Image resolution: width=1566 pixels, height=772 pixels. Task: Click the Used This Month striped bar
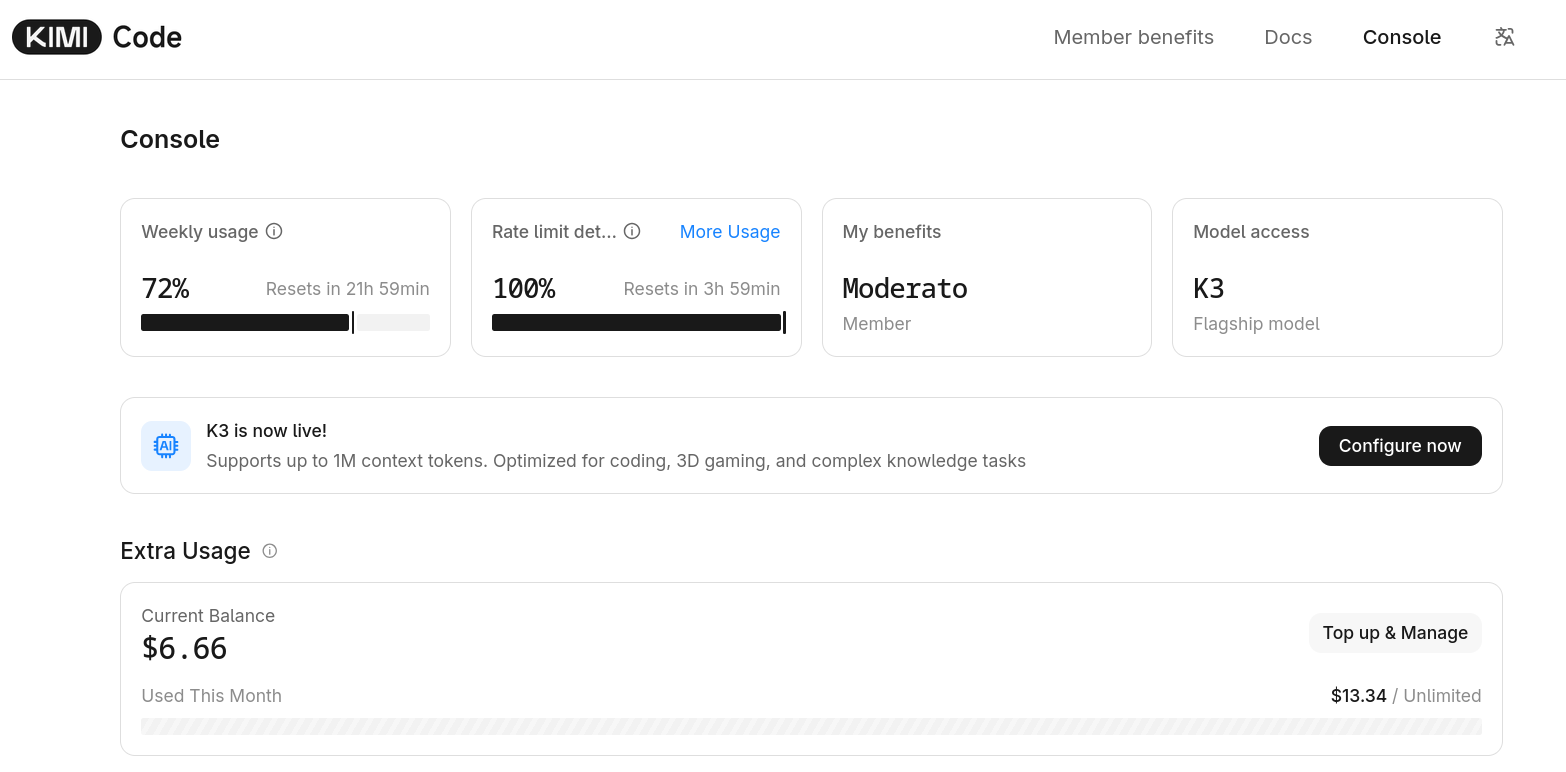[x=811, y=726]
